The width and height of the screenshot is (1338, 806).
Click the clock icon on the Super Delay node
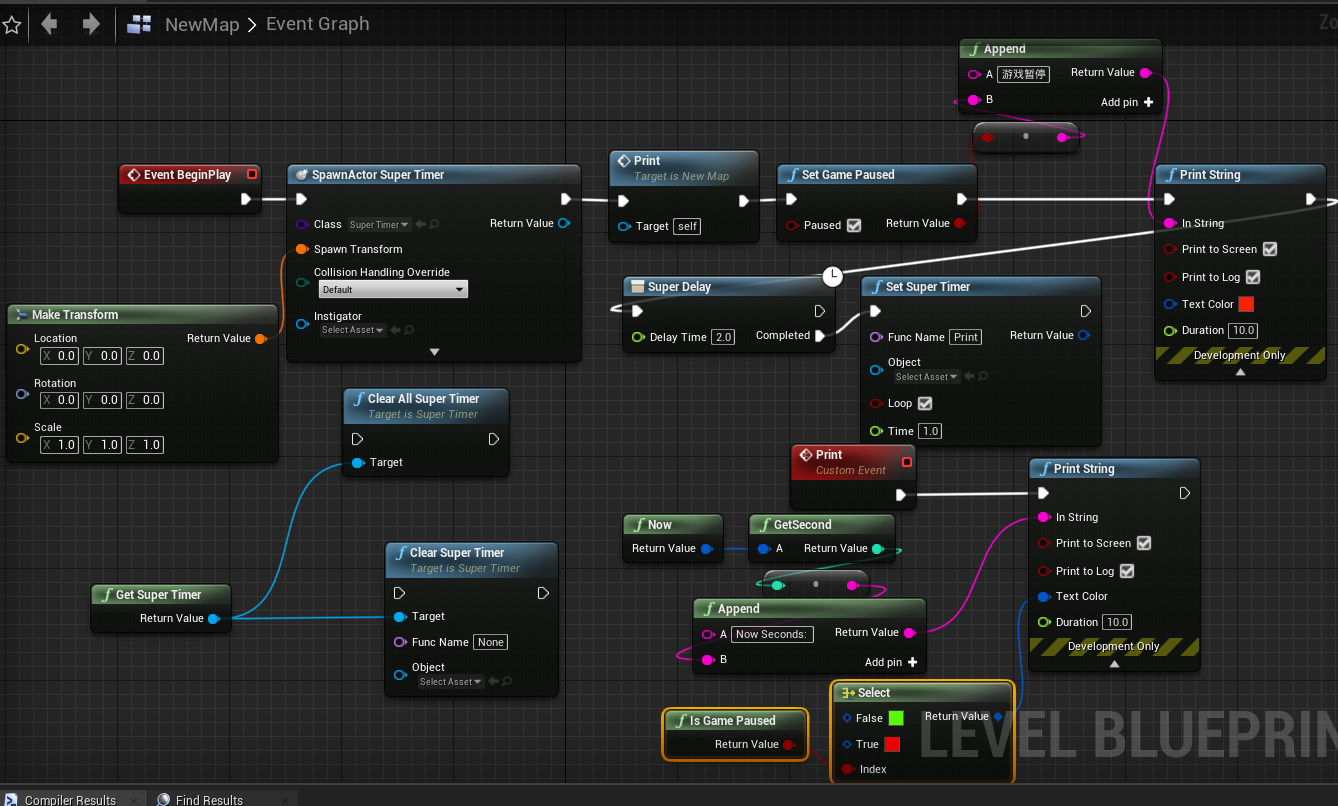[x=831, y=276]
